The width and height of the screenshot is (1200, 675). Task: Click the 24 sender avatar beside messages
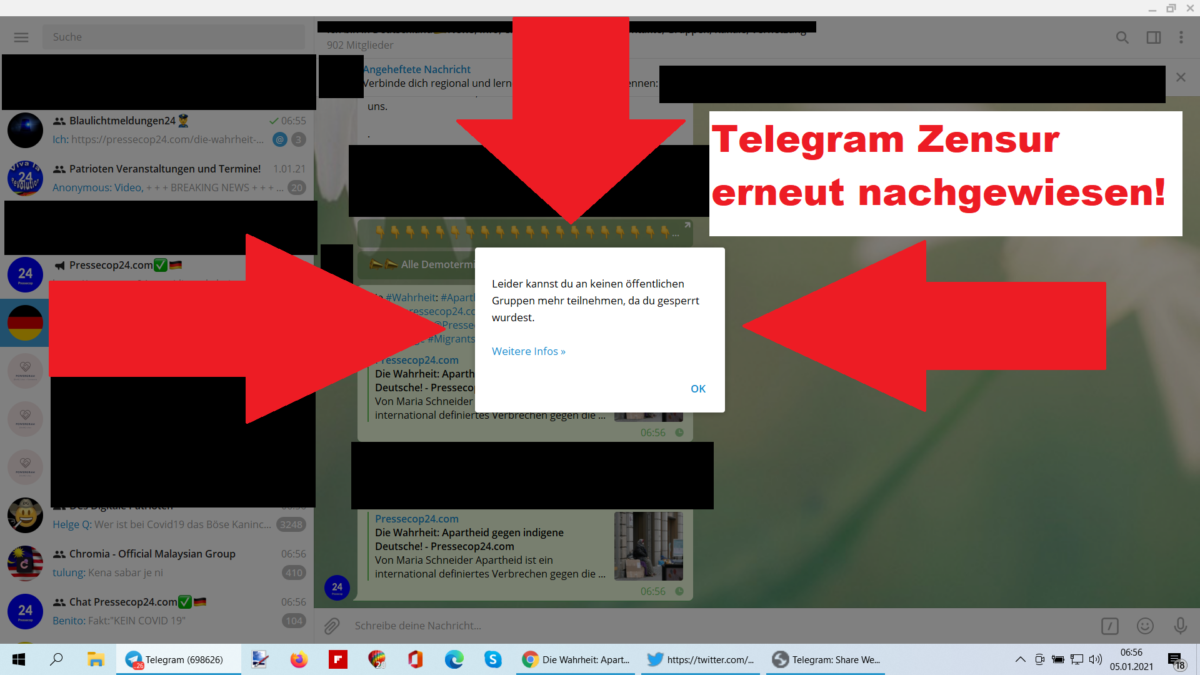[x=337, y=588]
